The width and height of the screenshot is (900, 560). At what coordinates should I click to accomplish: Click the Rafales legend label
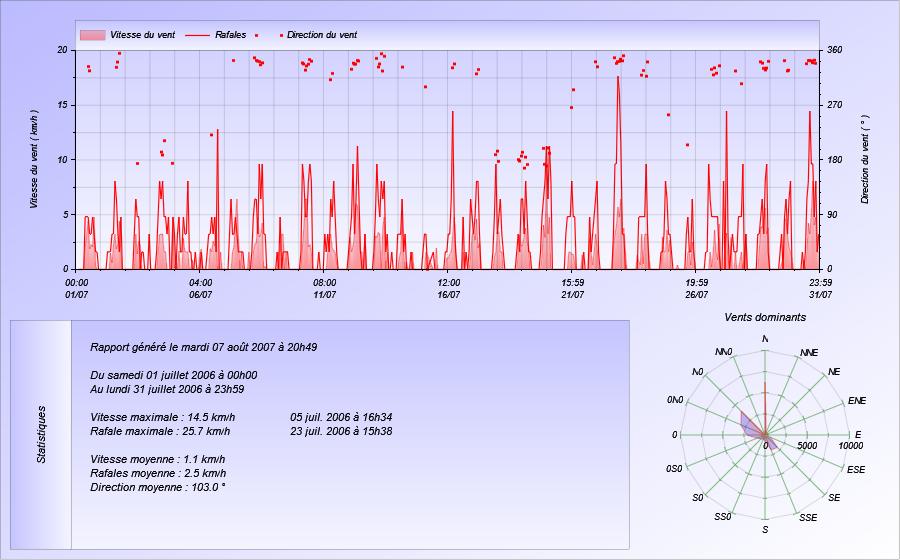click(230, 35)
